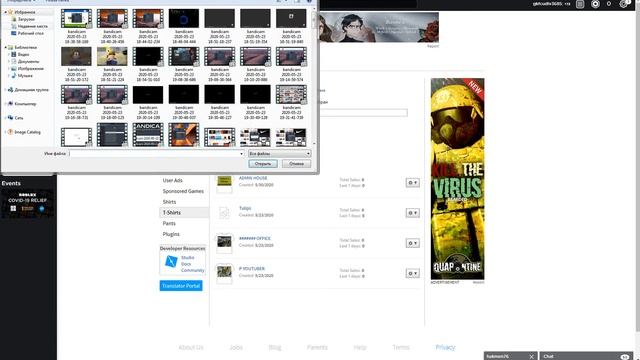The height and width of the screenshot is (360, 640).
Task: Open the Избранное favorites star in sidebar
Action: click(x=11, y=12)
